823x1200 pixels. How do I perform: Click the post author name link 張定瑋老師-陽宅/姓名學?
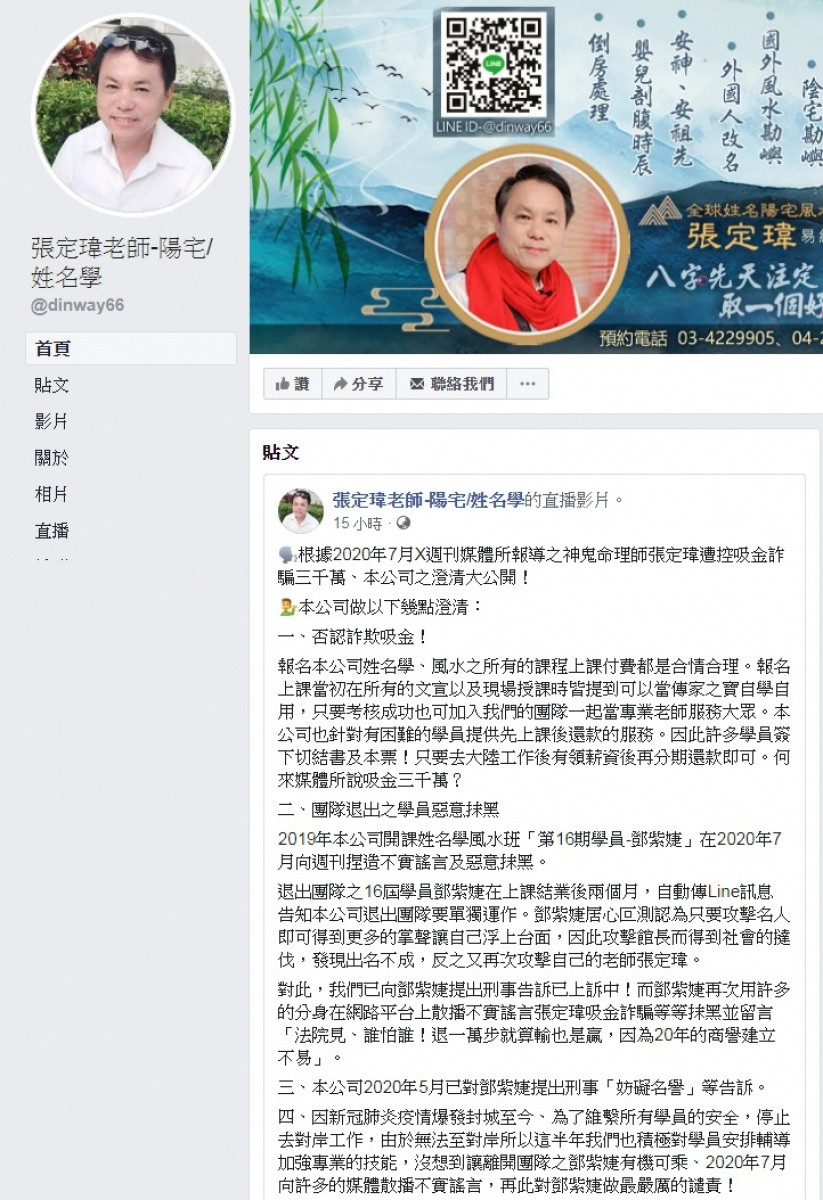pos(428,499)
